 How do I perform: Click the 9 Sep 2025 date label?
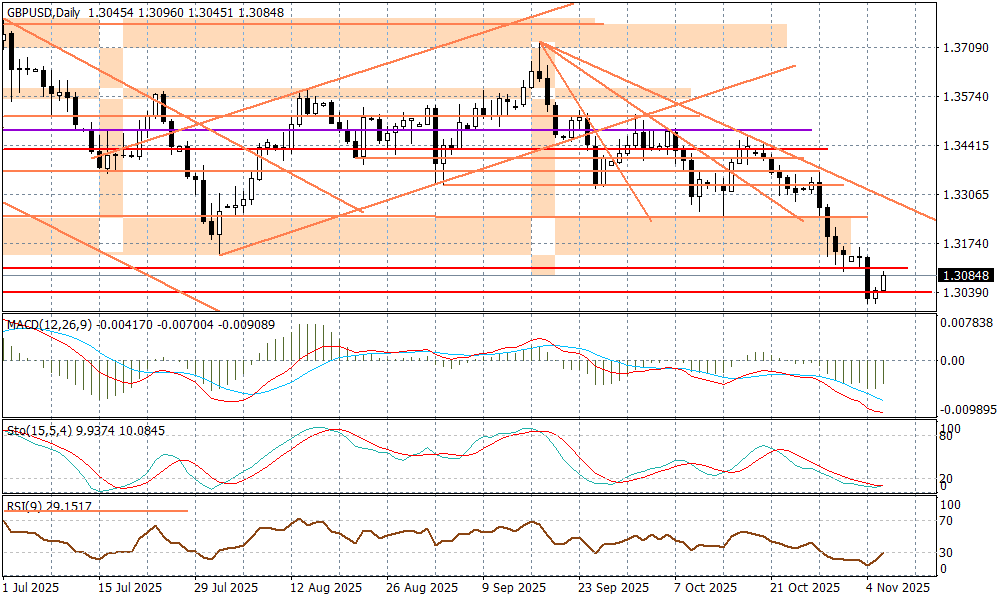coord(514,587)
